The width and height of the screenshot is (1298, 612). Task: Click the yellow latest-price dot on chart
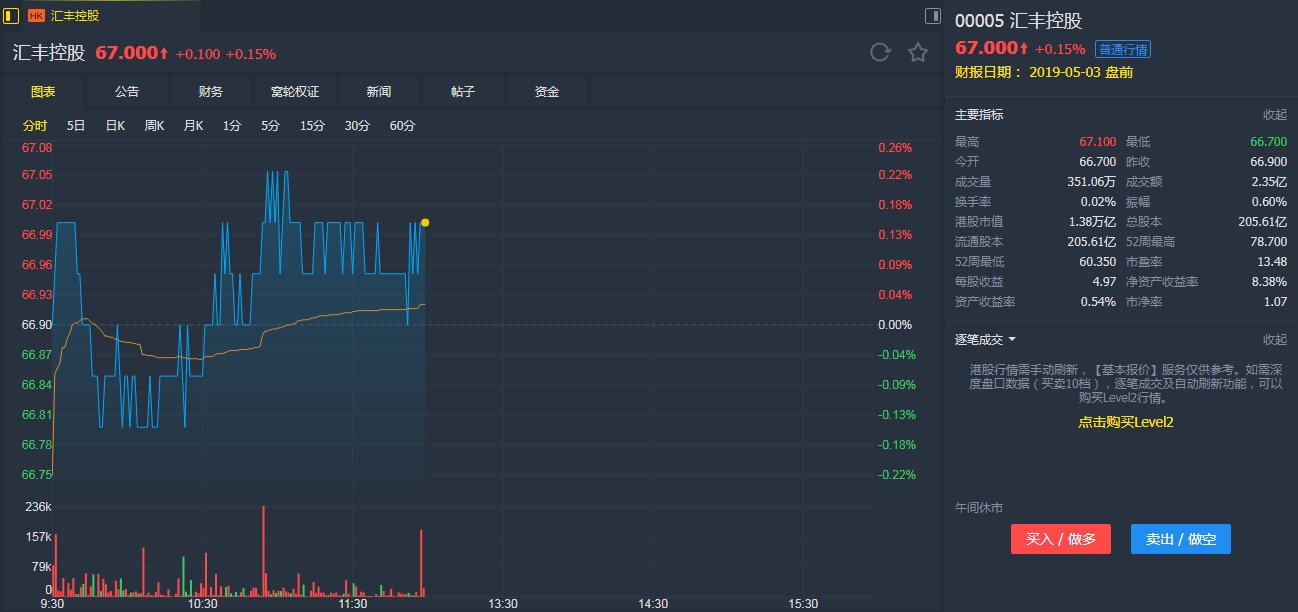pos(425,222)
